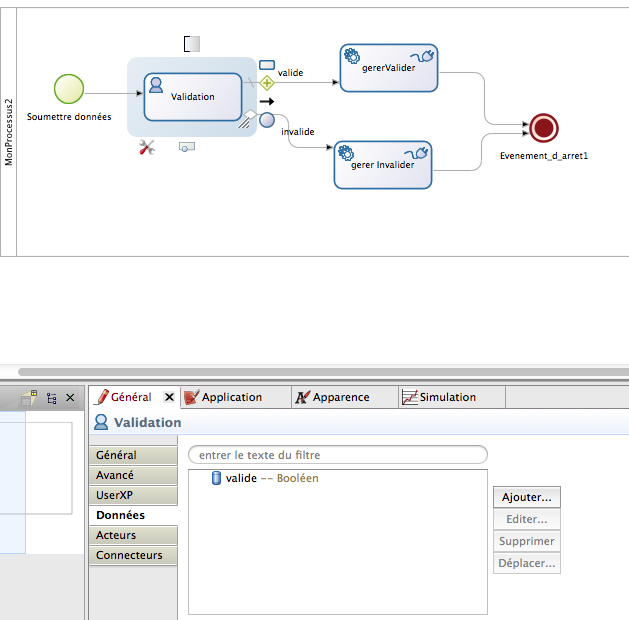Select the red end event Evenement_d_arret1
The width and height of the screenshot is (629, 620).
coord(543,128)
